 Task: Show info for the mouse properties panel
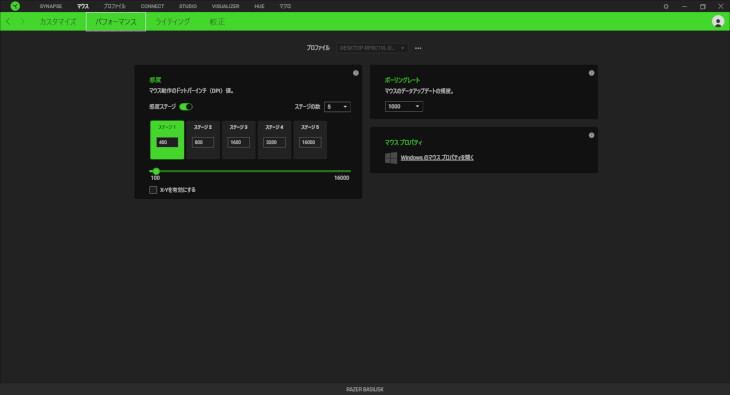coord(591,135)
